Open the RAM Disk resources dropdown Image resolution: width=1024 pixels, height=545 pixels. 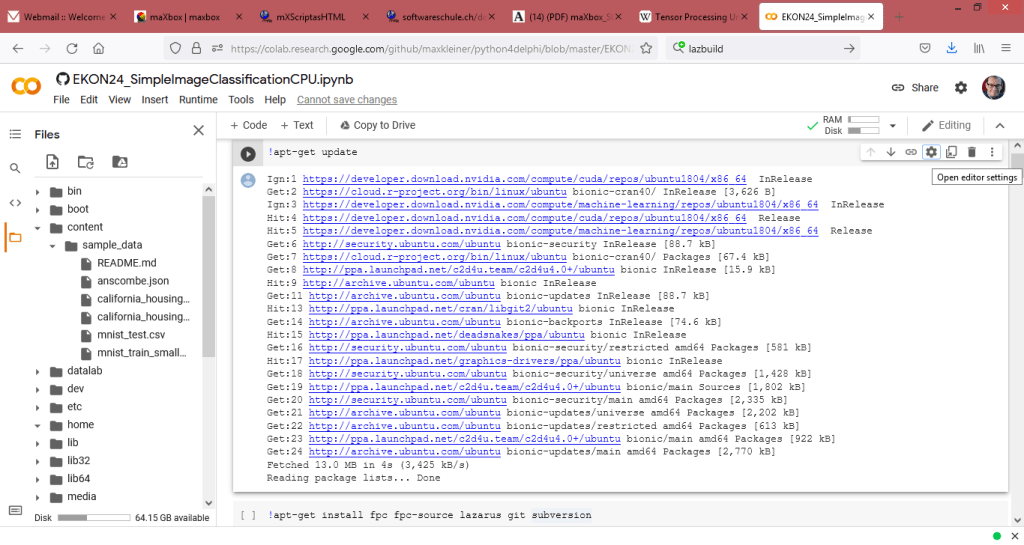892,126
